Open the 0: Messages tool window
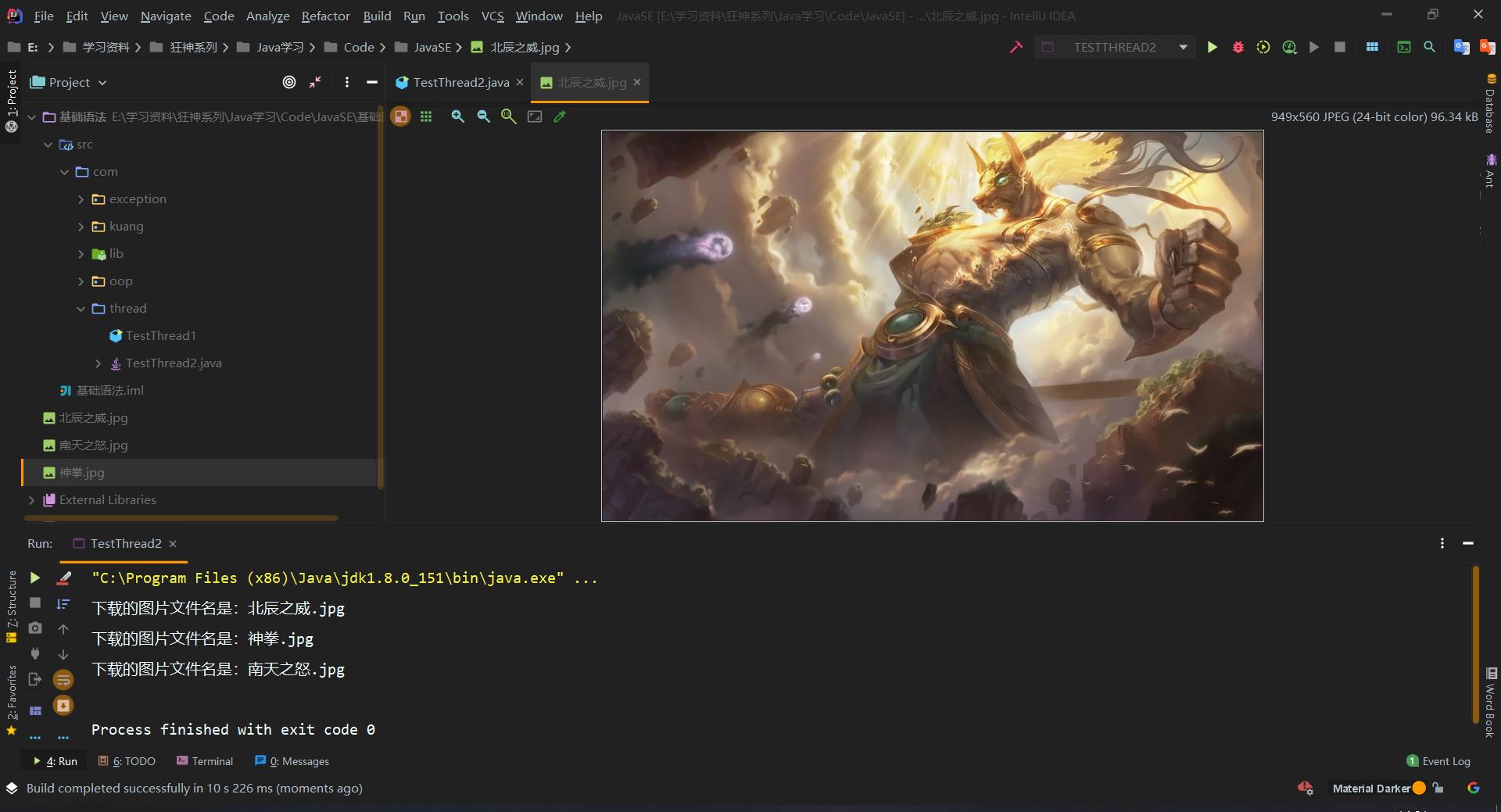Image resolution: width=1501 pixels, height=812 pixels. (292, 761)
